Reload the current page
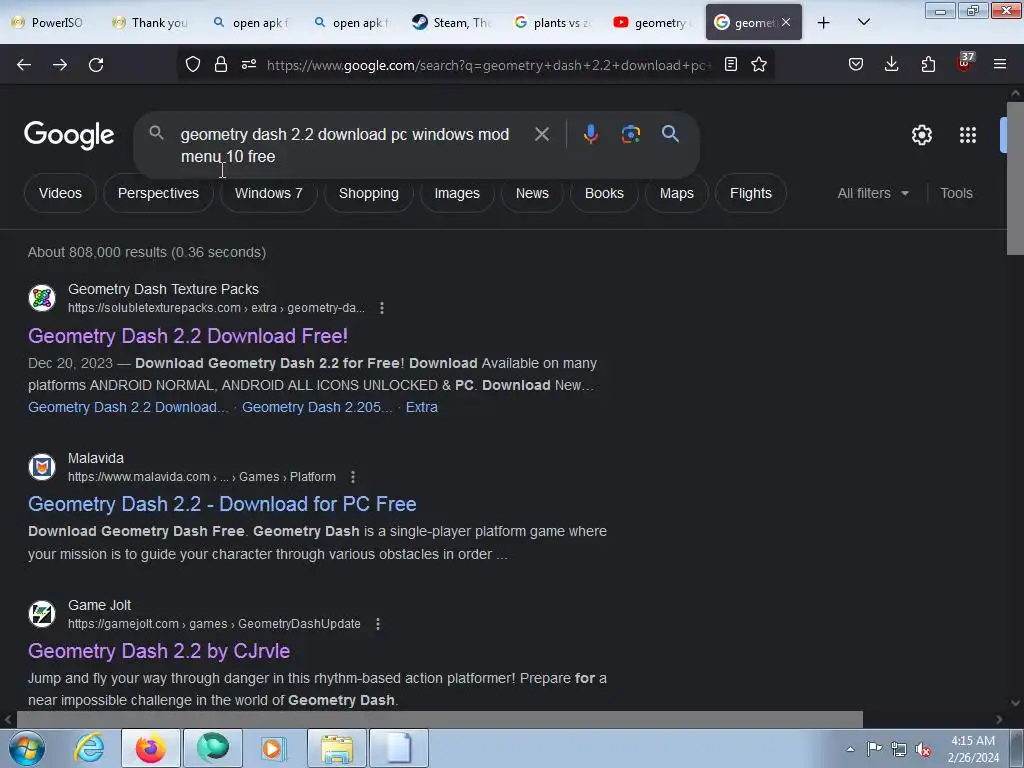1024x768 pixels. click(x=96, y=65)
